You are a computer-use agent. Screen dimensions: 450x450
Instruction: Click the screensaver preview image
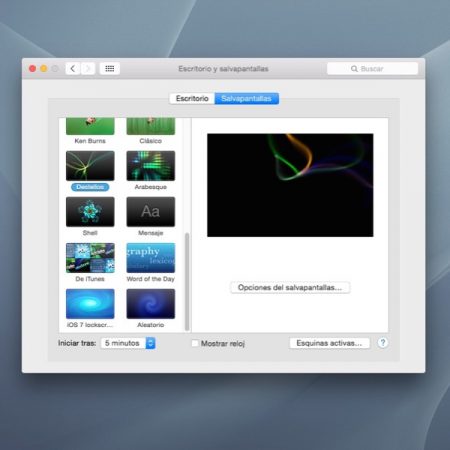(290, 185)
